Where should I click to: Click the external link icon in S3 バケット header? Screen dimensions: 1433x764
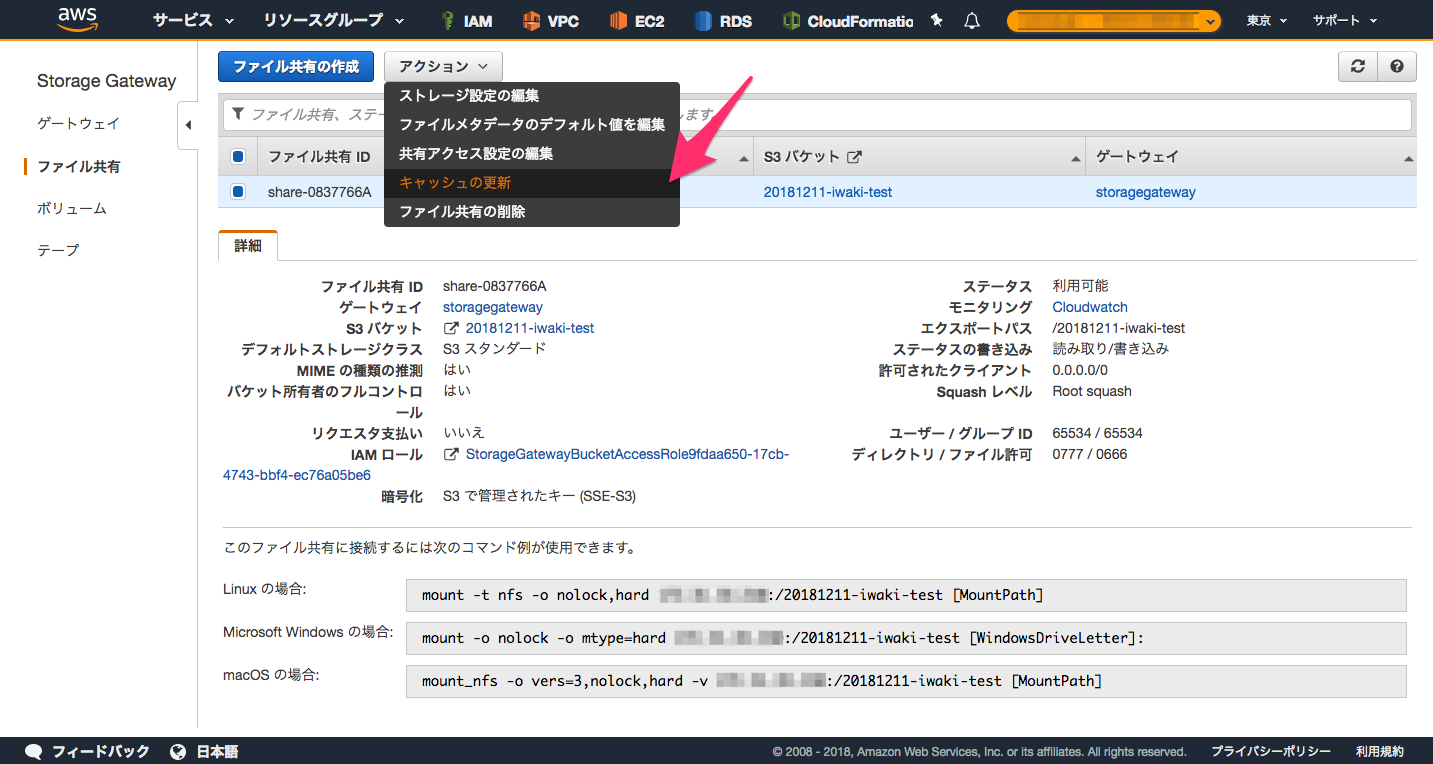tap(854, 157)
